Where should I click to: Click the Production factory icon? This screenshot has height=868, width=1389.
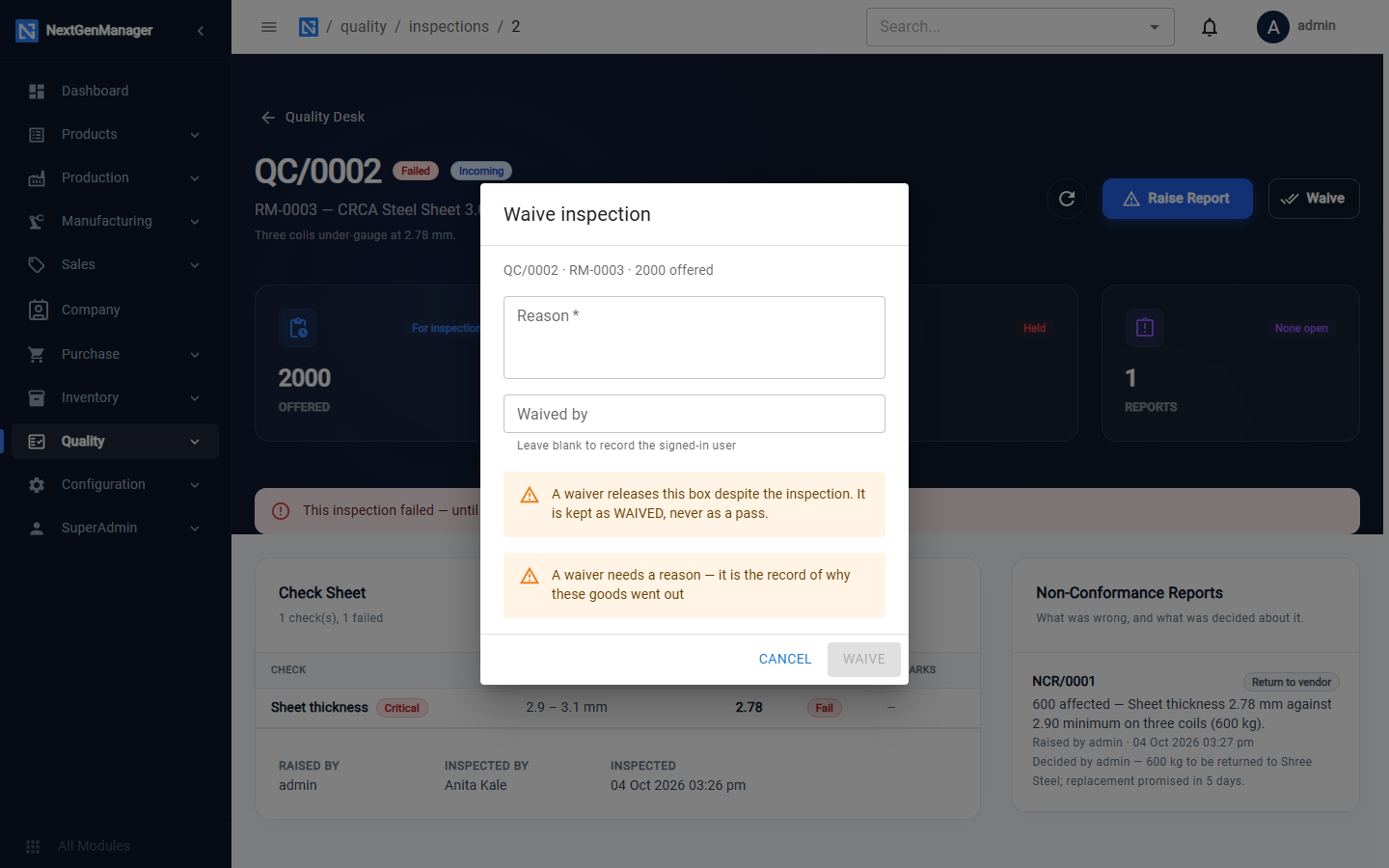37,178
